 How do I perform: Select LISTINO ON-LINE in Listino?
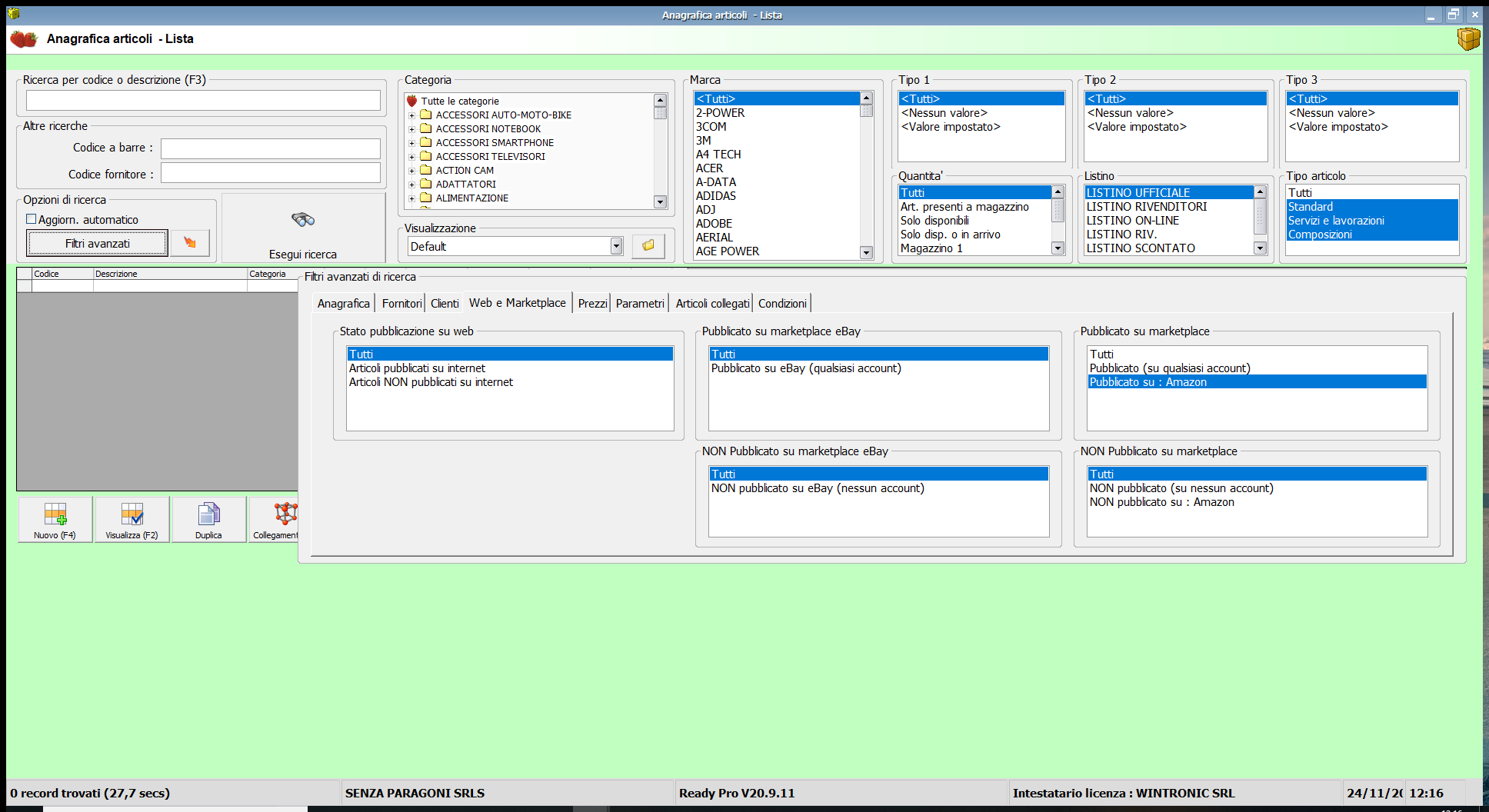(x=1169, y=221)
